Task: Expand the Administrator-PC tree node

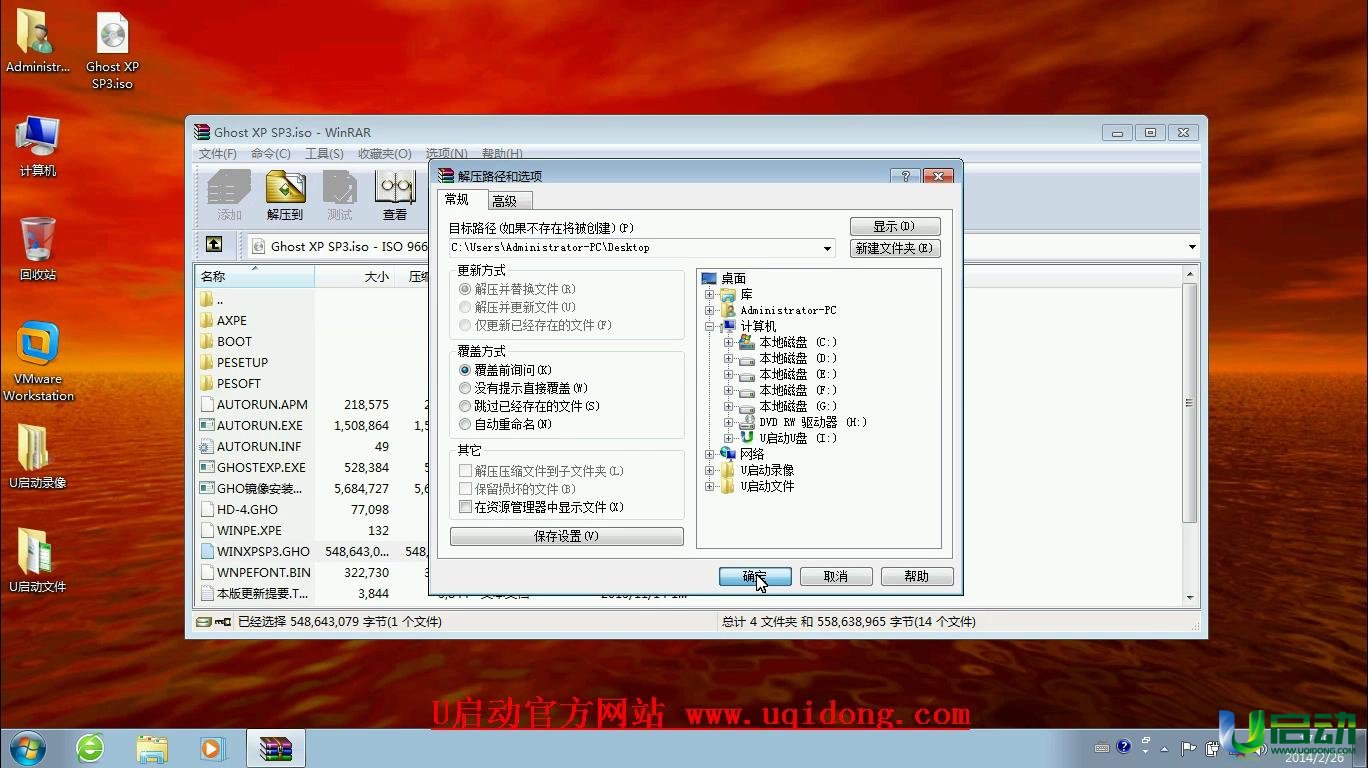Action: point(710,311)
